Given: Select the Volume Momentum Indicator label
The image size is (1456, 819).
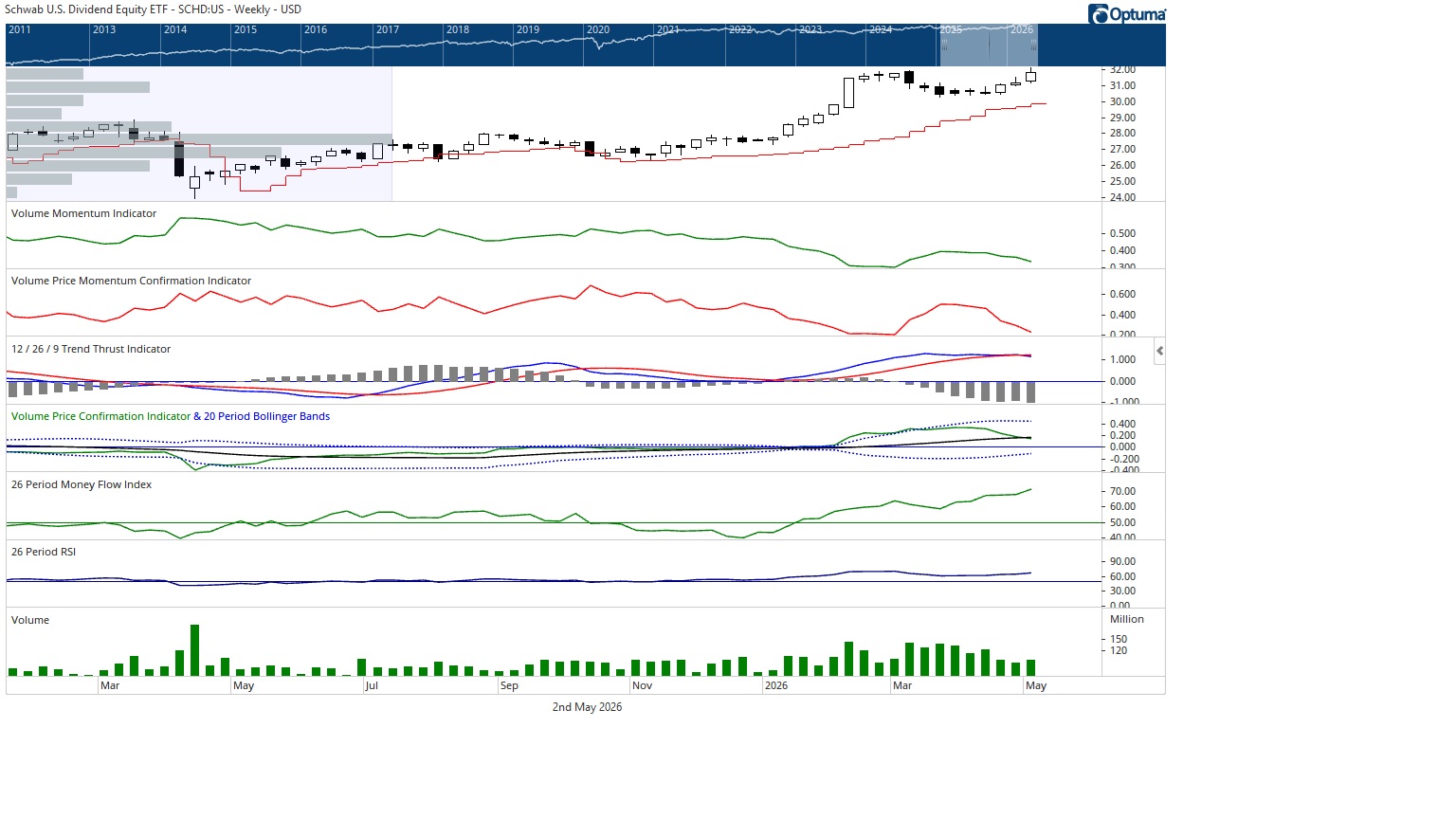Looking at the screenshot, I should (x=83, y=213).
